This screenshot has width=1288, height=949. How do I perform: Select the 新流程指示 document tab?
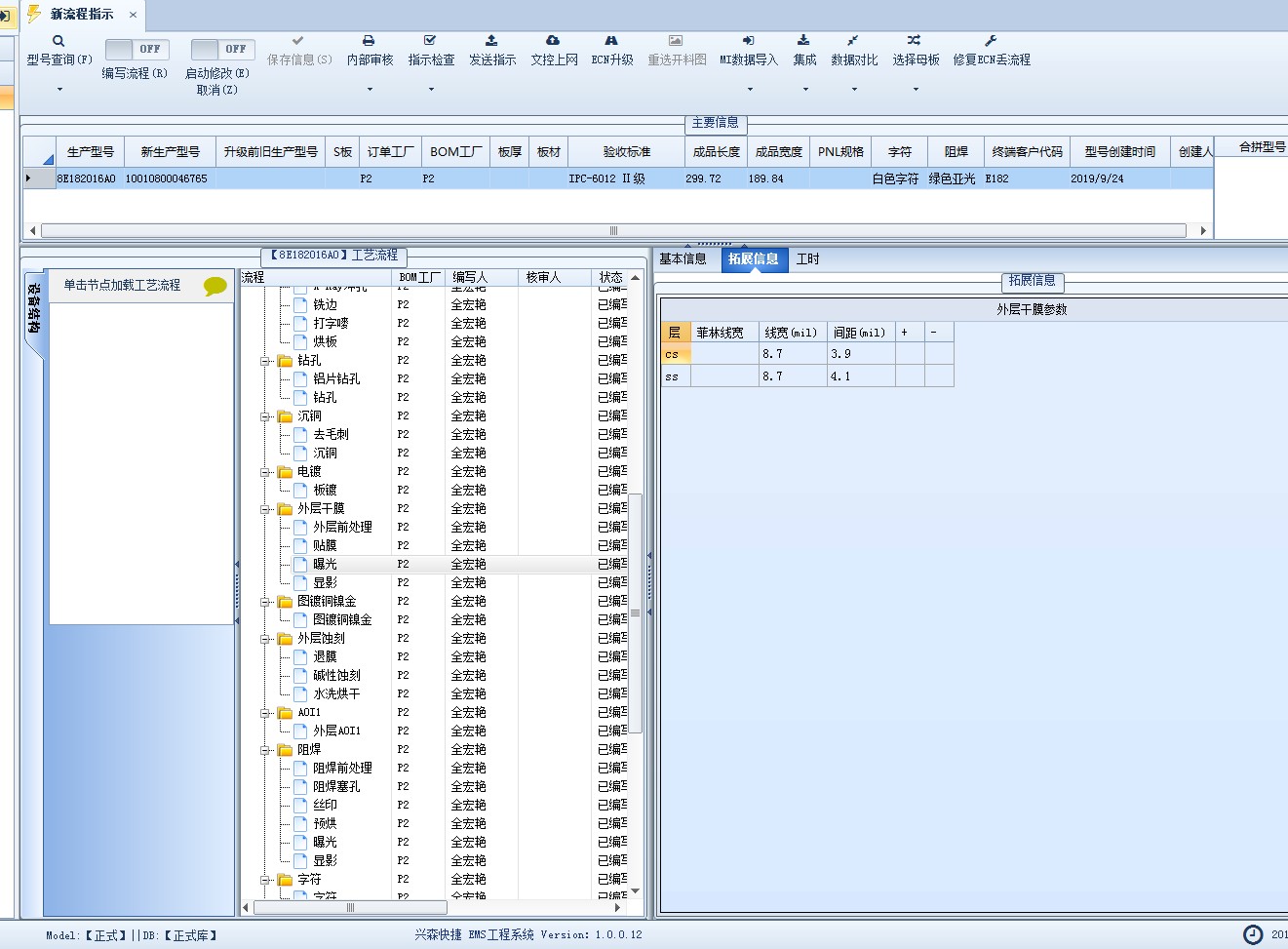pyautogui.click(x=82, y=14)
